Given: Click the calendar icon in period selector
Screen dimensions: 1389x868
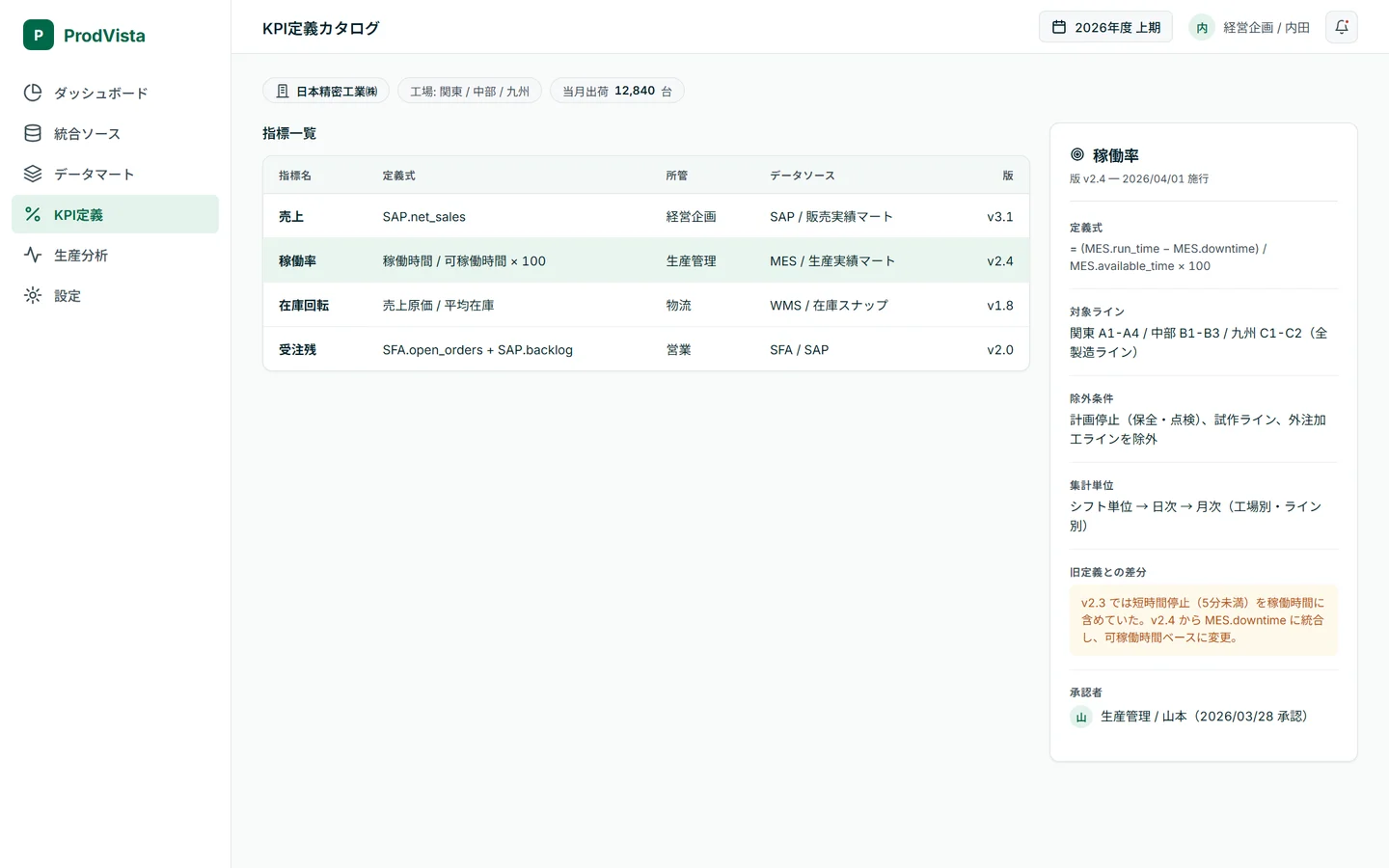Looking at the screenshot, I should (1059, 27).
